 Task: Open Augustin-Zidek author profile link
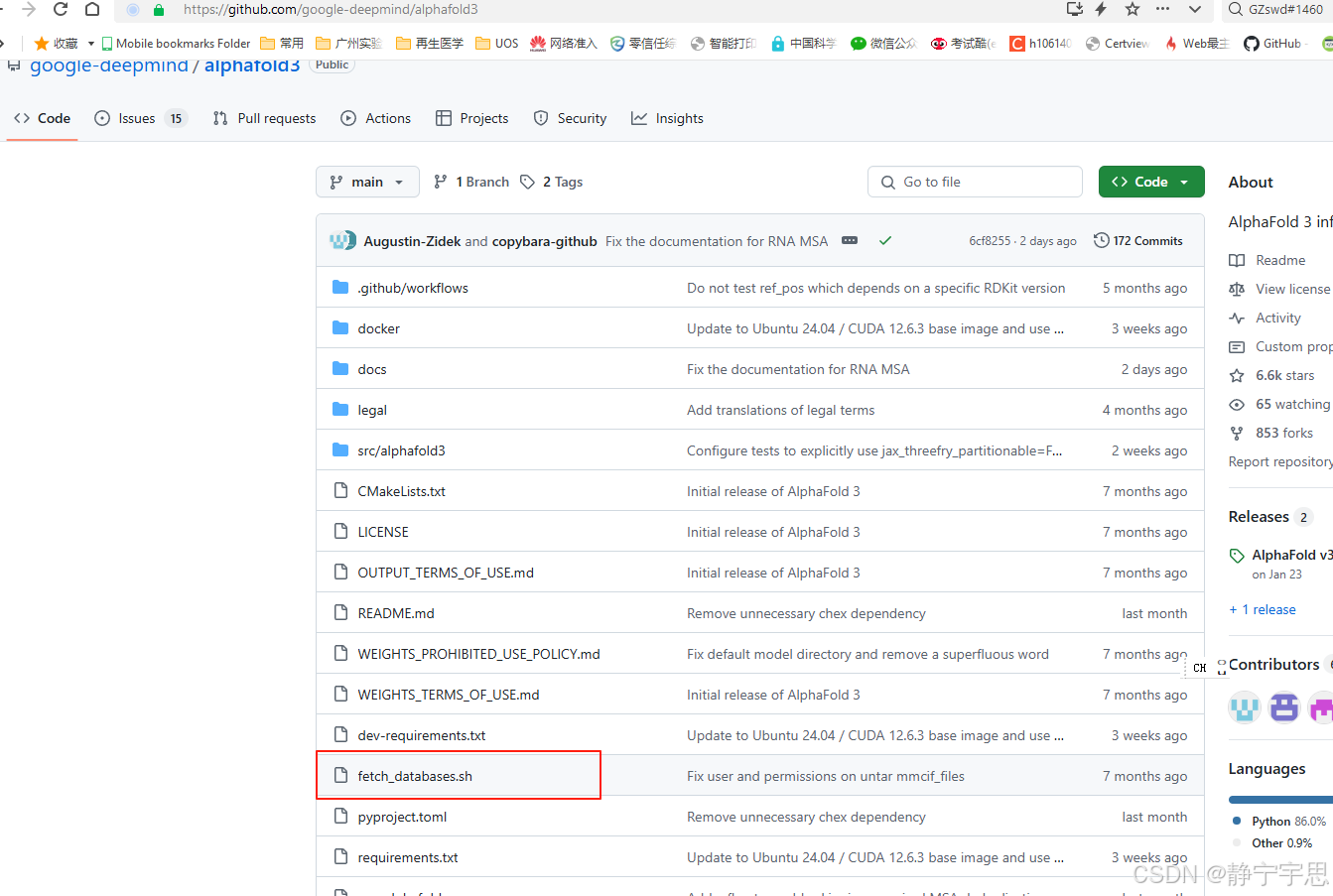tap(412, 241)
